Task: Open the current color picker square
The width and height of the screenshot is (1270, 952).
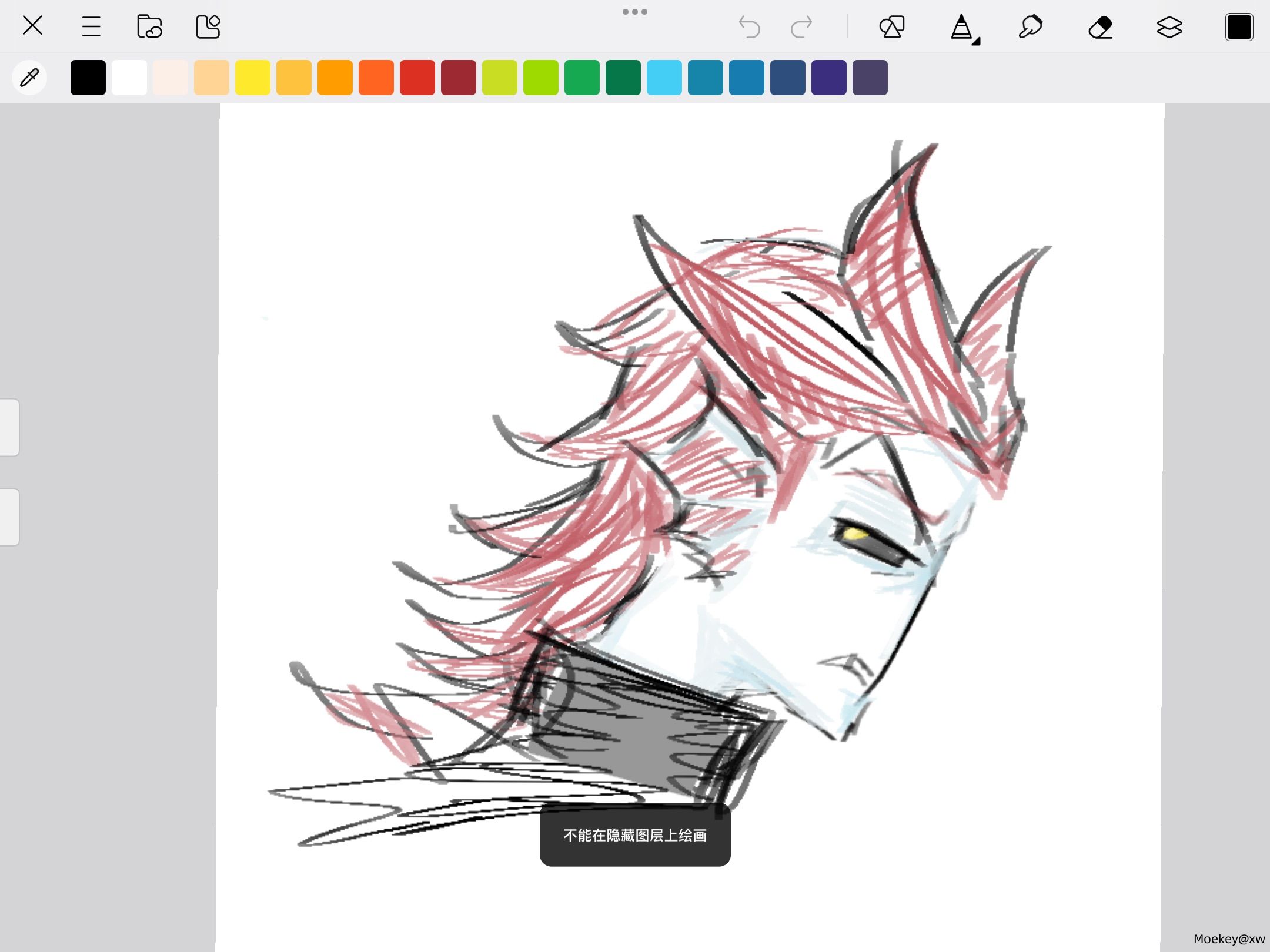Action: pyautogui.click(x=1239, y=27)
